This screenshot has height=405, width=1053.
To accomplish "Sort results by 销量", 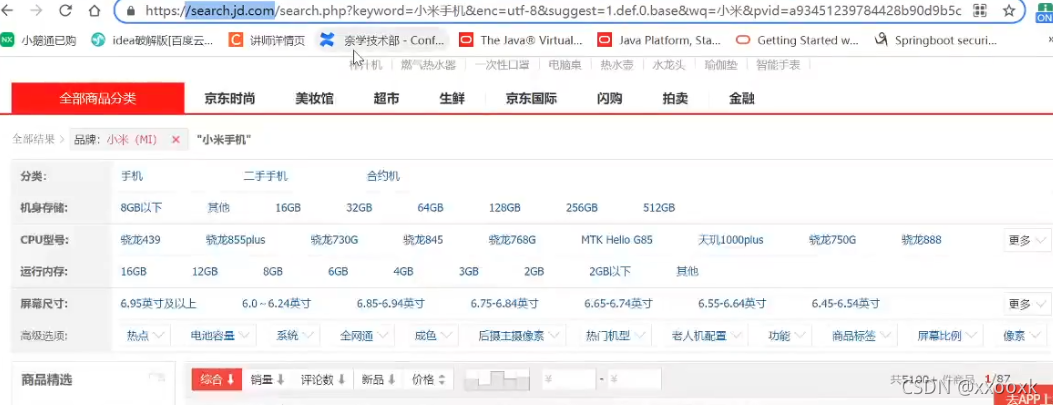I will pyautogui.click(x=267, y=379).
